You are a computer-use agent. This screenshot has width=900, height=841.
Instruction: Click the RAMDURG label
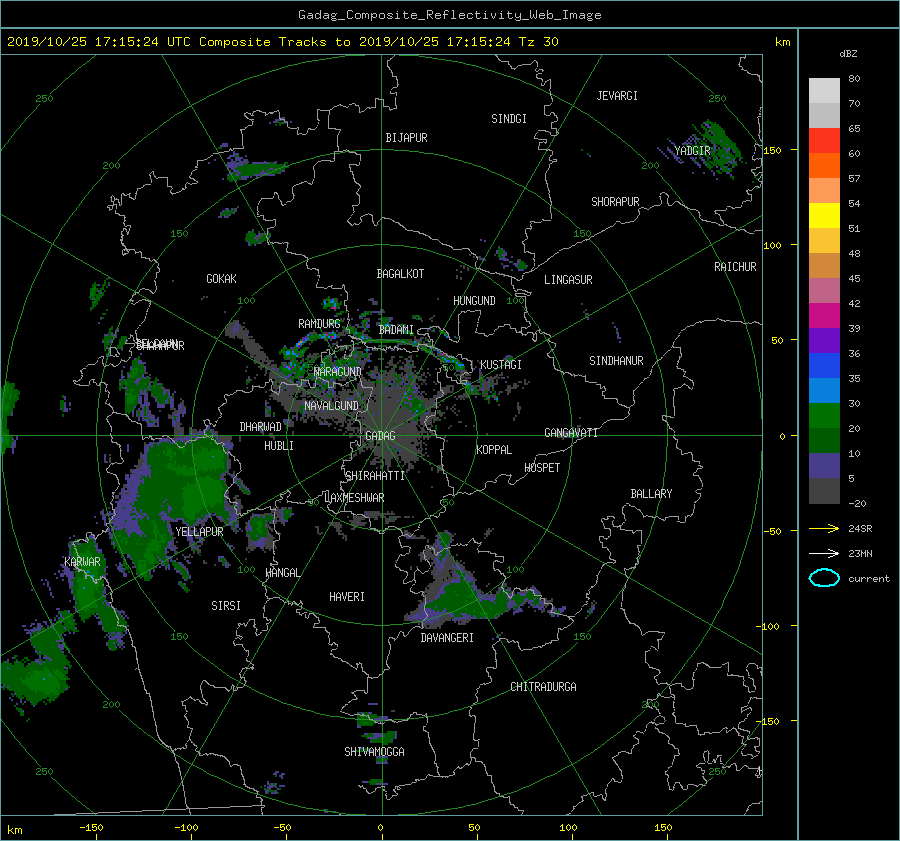319,324
